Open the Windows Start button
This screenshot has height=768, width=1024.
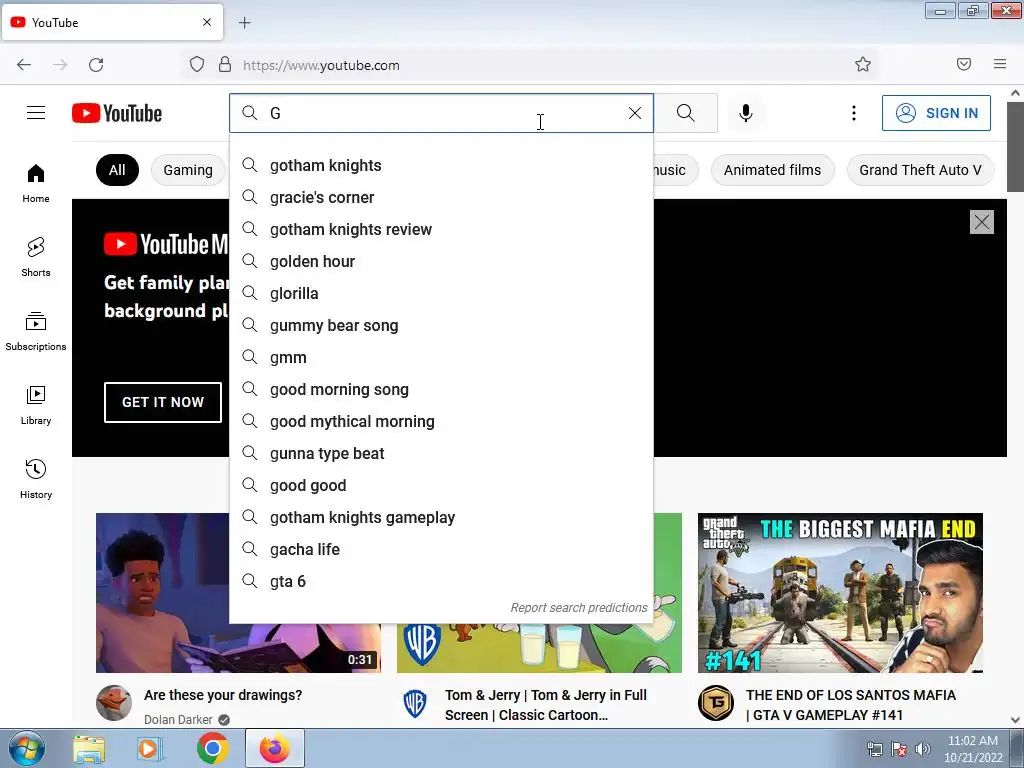tap(27, 749)
